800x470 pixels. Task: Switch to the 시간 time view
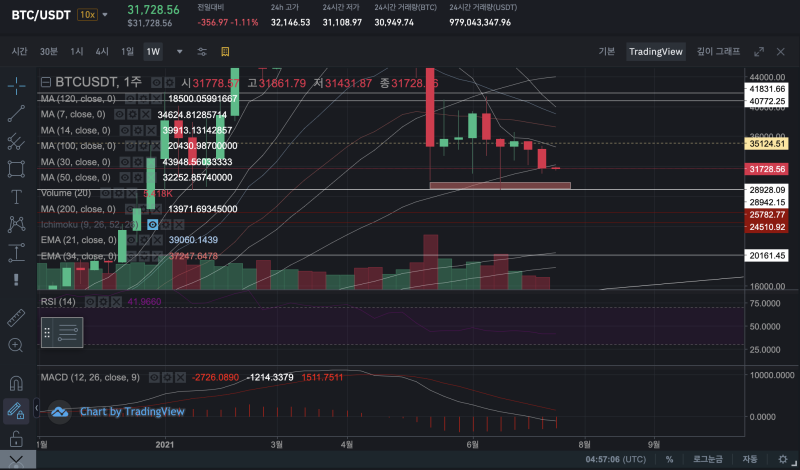(x=19, y=52)
